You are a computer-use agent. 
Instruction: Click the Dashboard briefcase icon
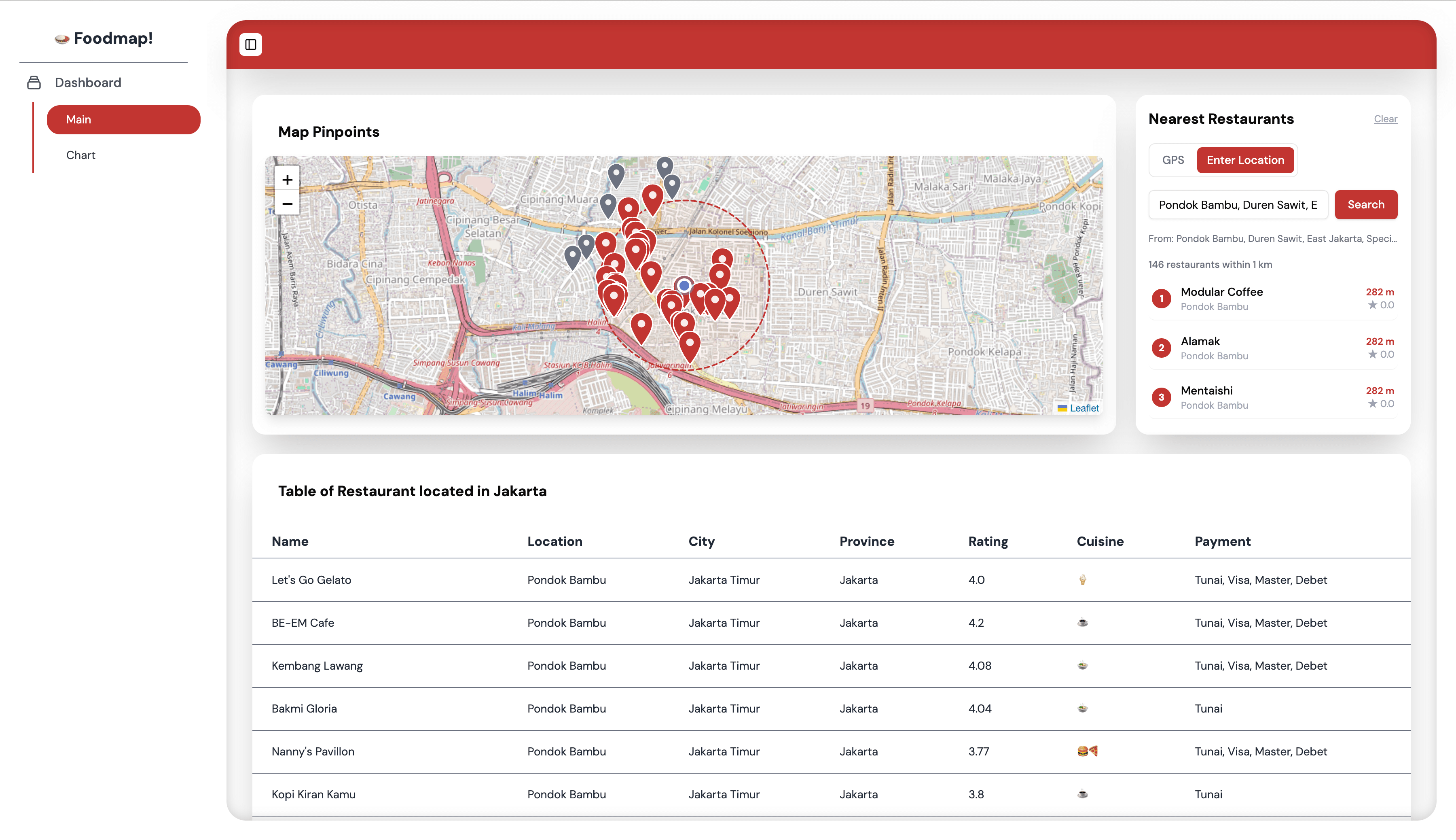pos(34,83)
